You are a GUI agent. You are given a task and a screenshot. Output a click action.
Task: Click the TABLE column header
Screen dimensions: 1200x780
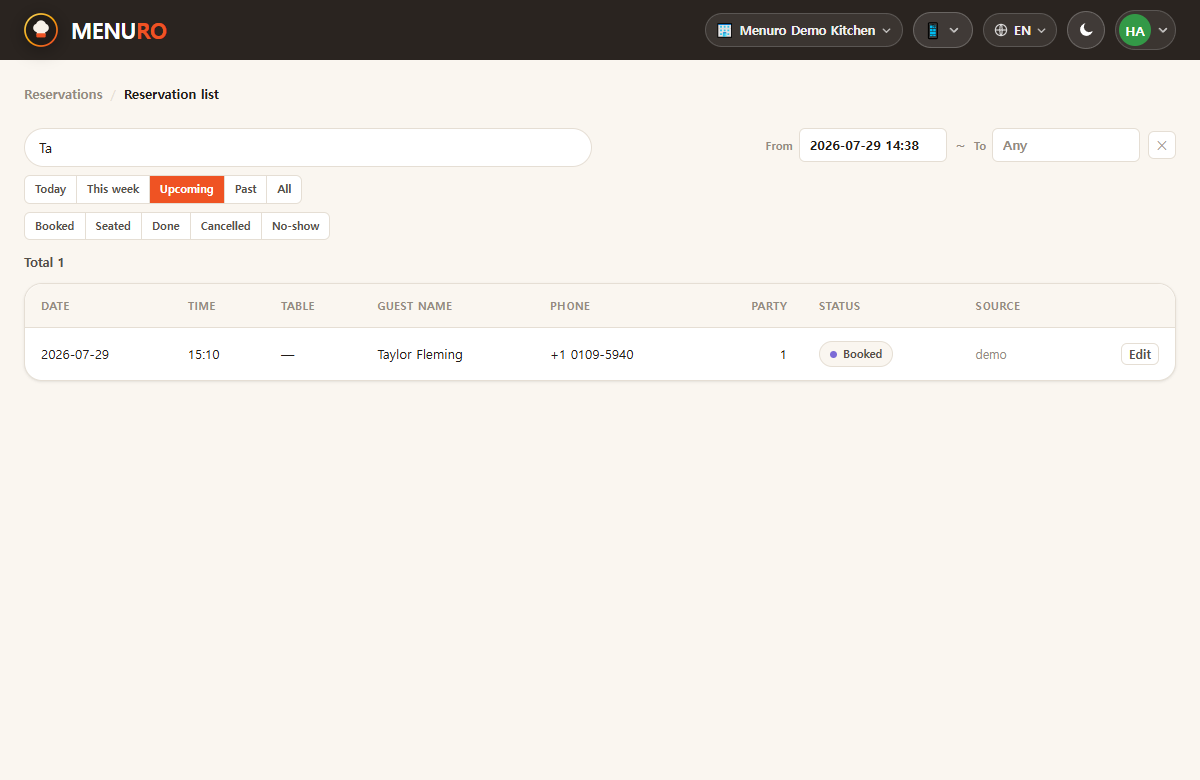tap(298, 306)
